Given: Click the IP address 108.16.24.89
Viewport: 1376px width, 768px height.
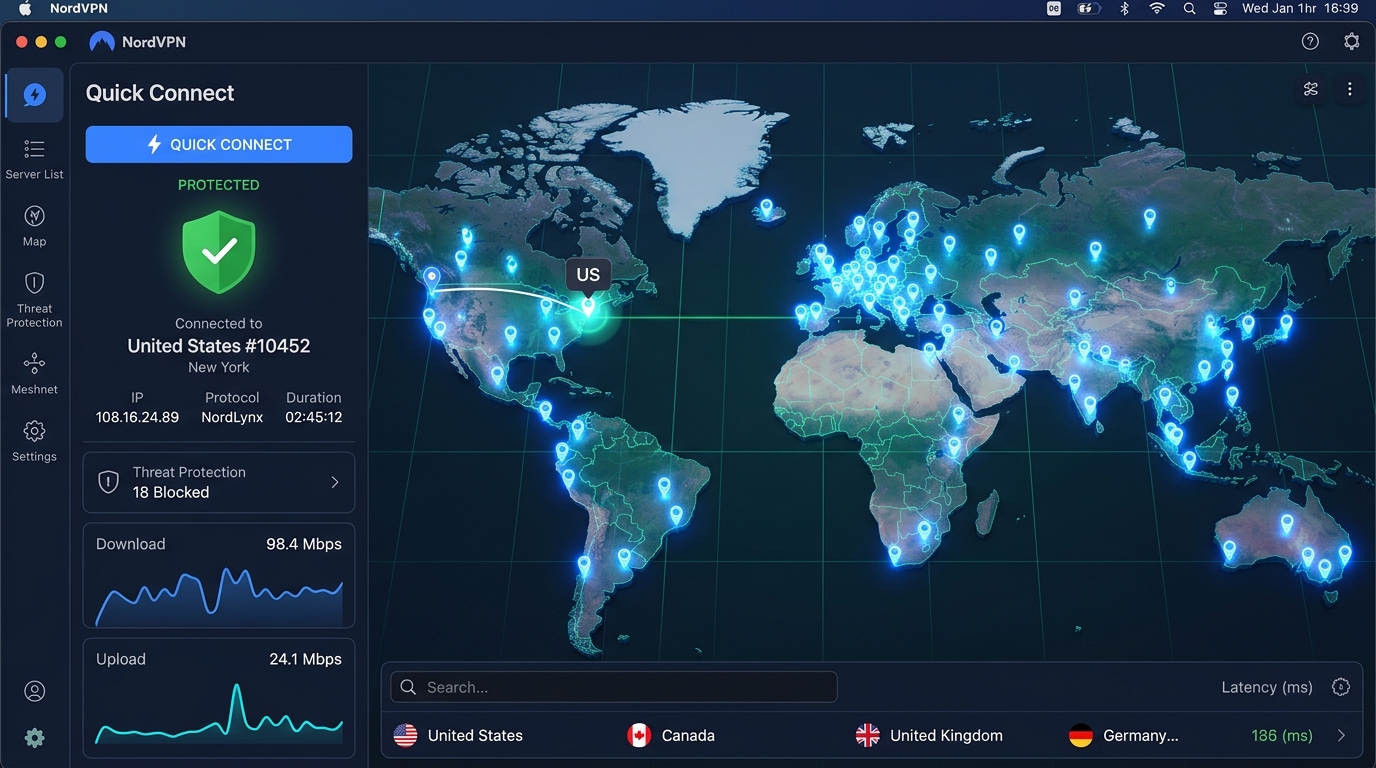Looking at the screenshot, I should (137, 417).
